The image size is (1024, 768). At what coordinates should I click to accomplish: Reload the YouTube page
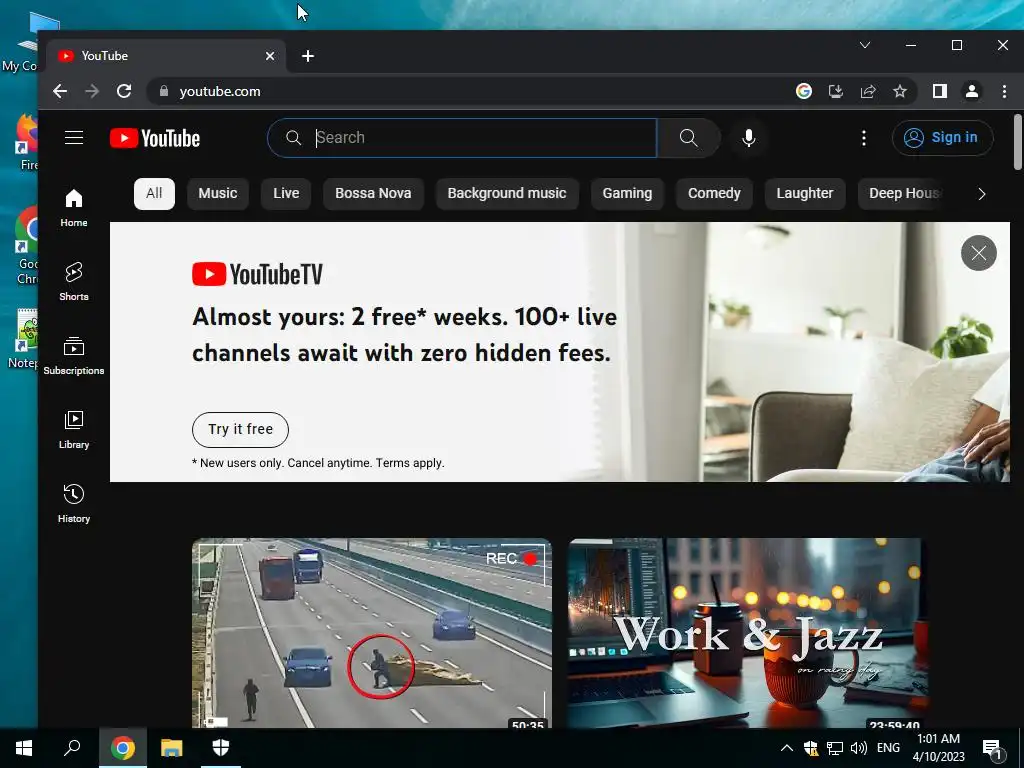124,91
